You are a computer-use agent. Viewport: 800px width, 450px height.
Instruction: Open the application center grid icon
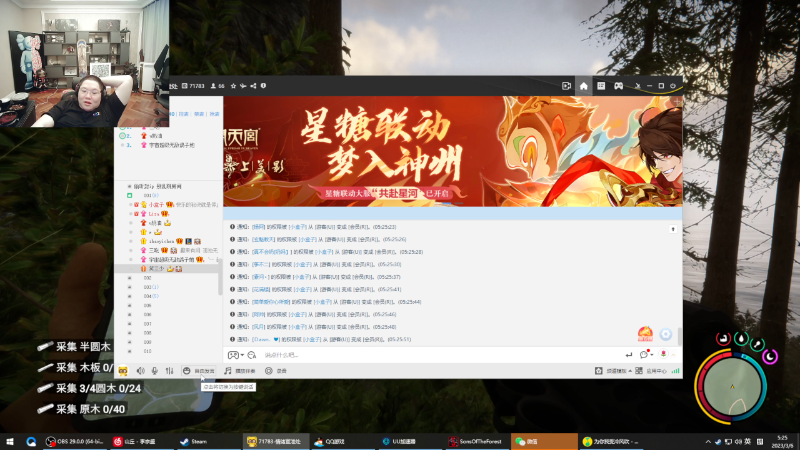pos(639,371)
